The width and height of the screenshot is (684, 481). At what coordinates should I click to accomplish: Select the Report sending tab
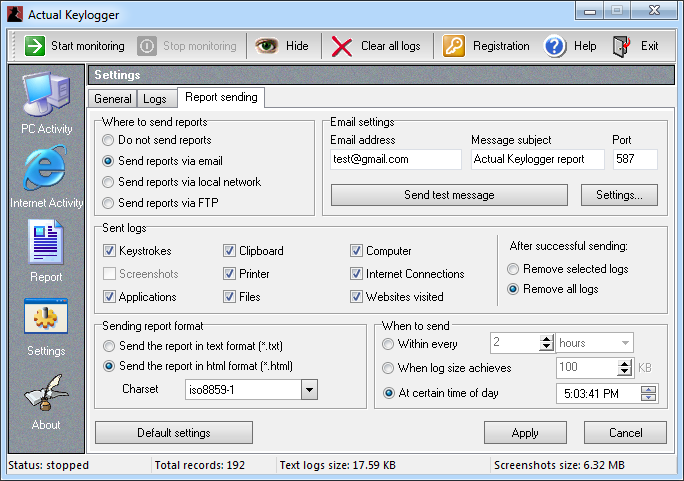pyautogui.click(x=221, y=97)
